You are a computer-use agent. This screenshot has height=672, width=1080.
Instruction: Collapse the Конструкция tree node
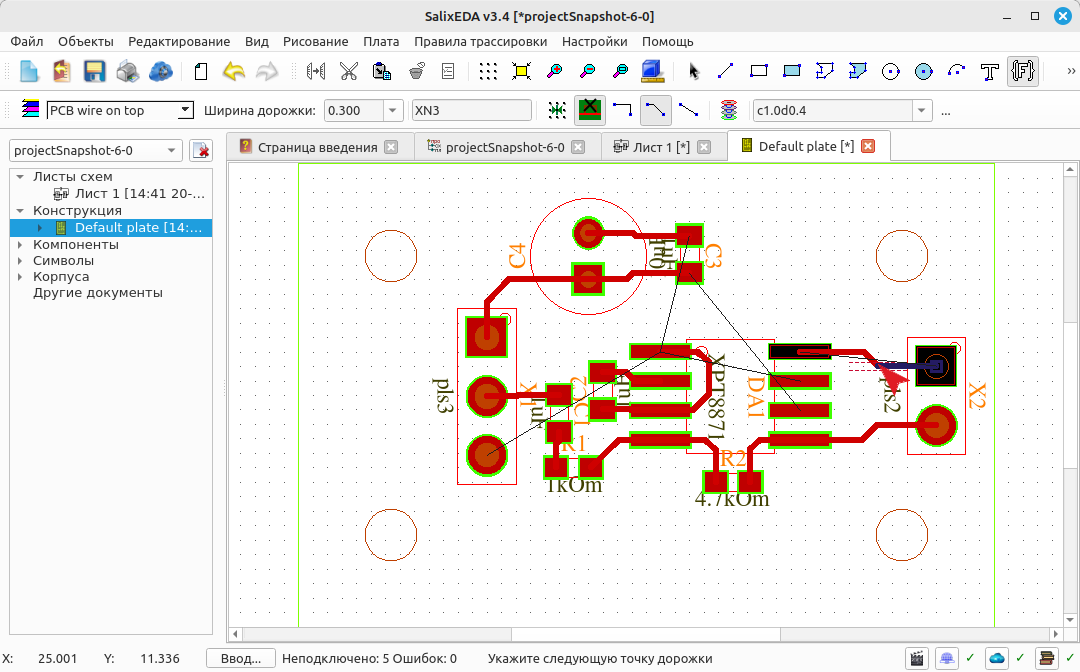click(x=20, y=211)
